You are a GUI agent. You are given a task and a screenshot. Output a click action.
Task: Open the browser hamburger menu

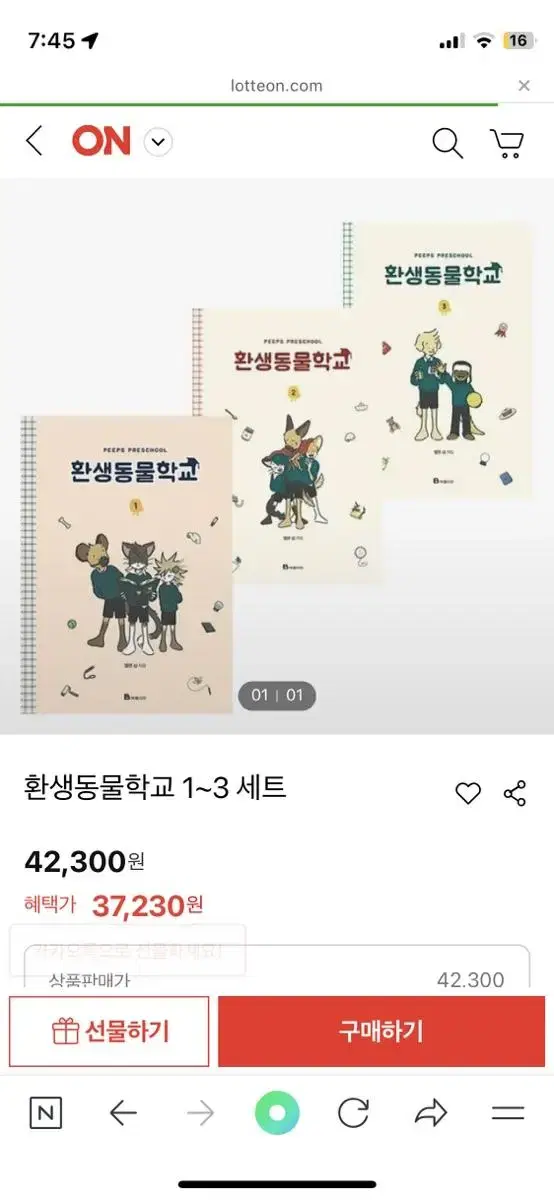pyautogui.click(x=508, y=1113)
